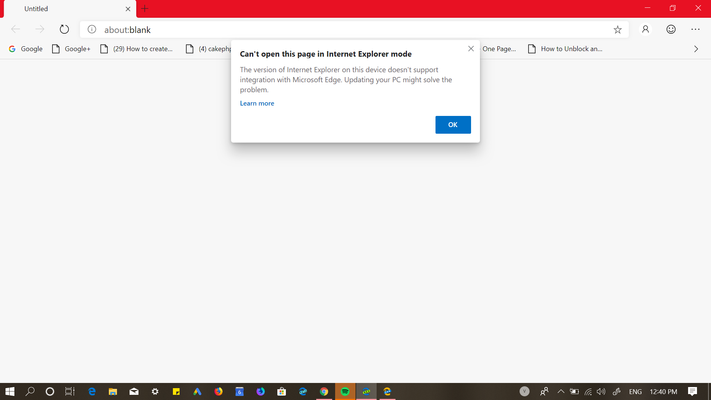Close the Untitled tab
This screenshot has width=711, height=400.
pyautogui.click(x=128, y=9)
